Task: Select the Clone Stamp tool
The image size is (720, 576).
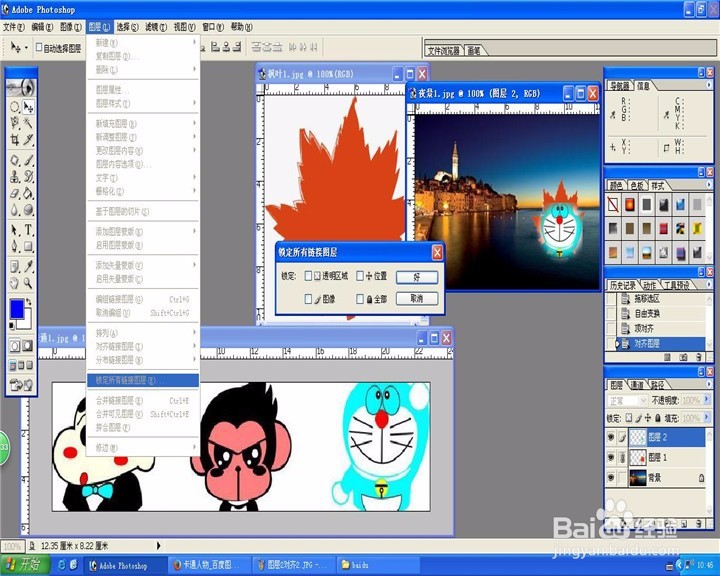Action: click(15, 176)
